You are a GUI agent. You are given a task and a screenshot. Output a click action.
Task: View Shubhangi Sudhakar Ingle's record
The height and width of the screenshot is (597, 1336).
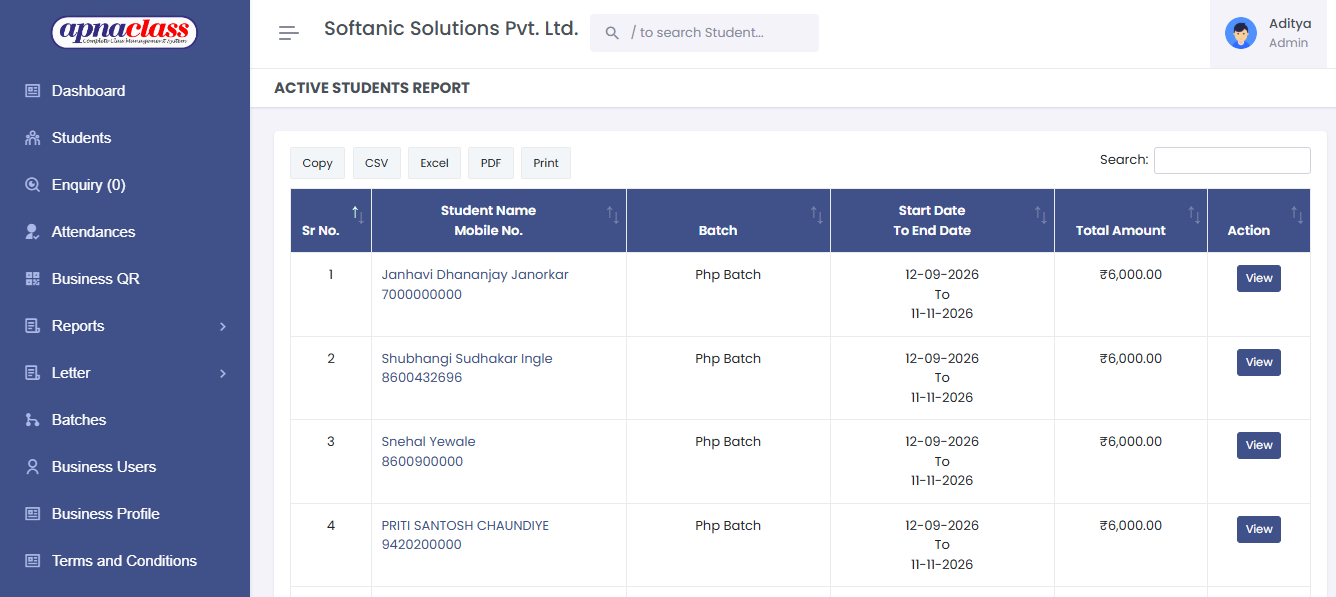1259,362
